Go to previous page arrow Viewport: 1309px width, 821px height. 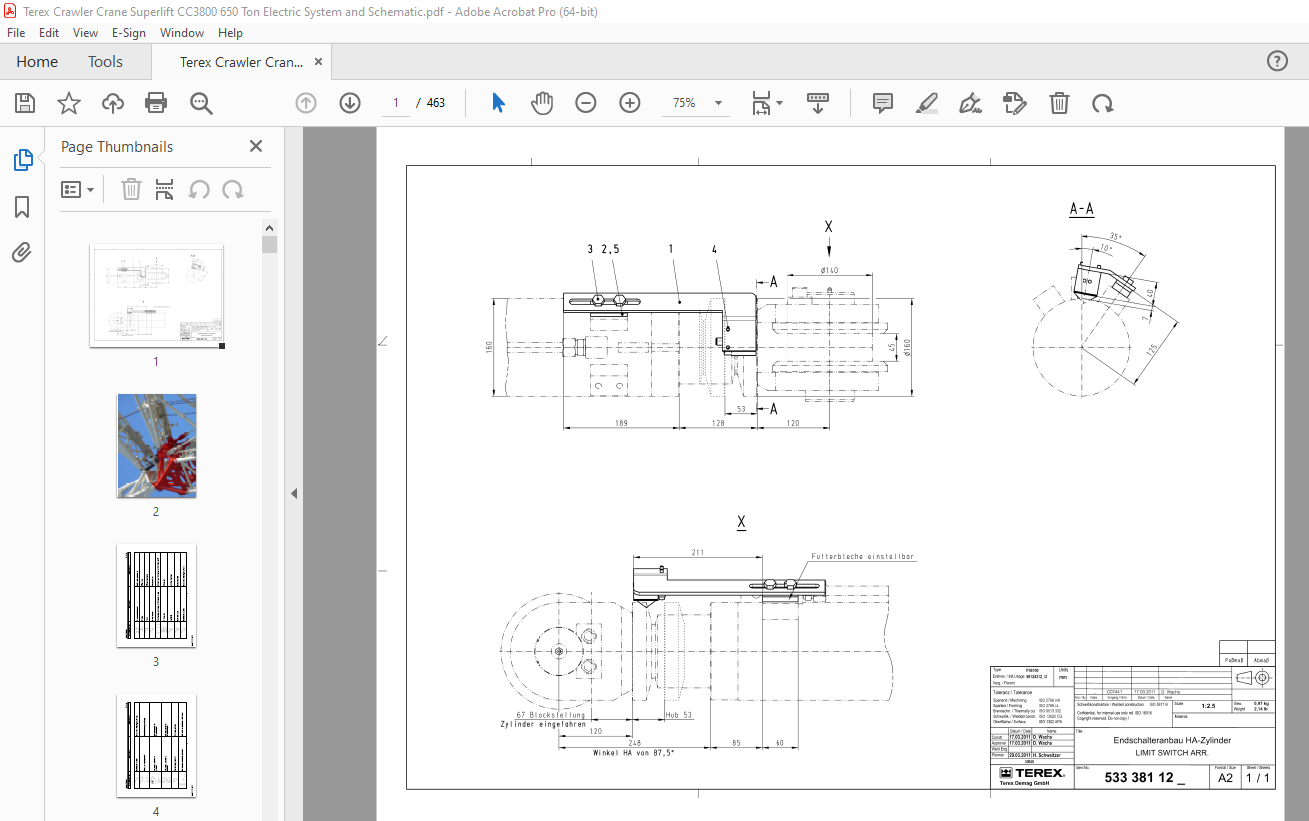pos(306,103)
